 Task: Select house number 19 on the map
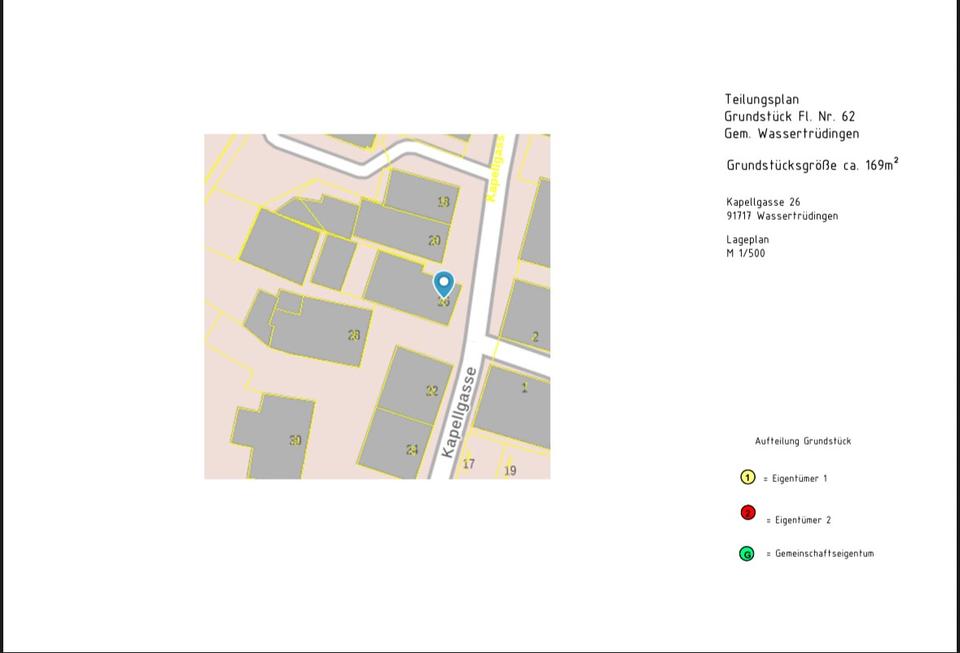tap(510, 470)
